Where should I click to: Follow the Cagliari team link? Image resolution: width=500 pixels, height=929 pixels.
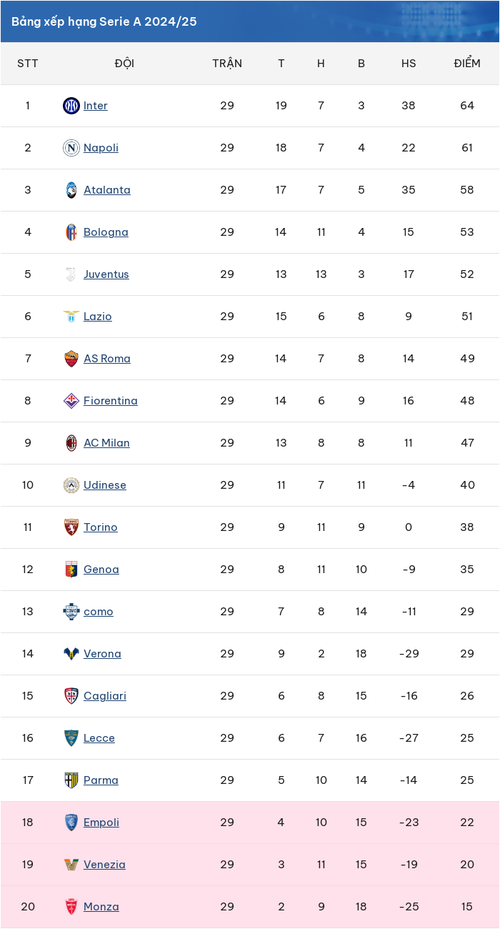point(105,696)
